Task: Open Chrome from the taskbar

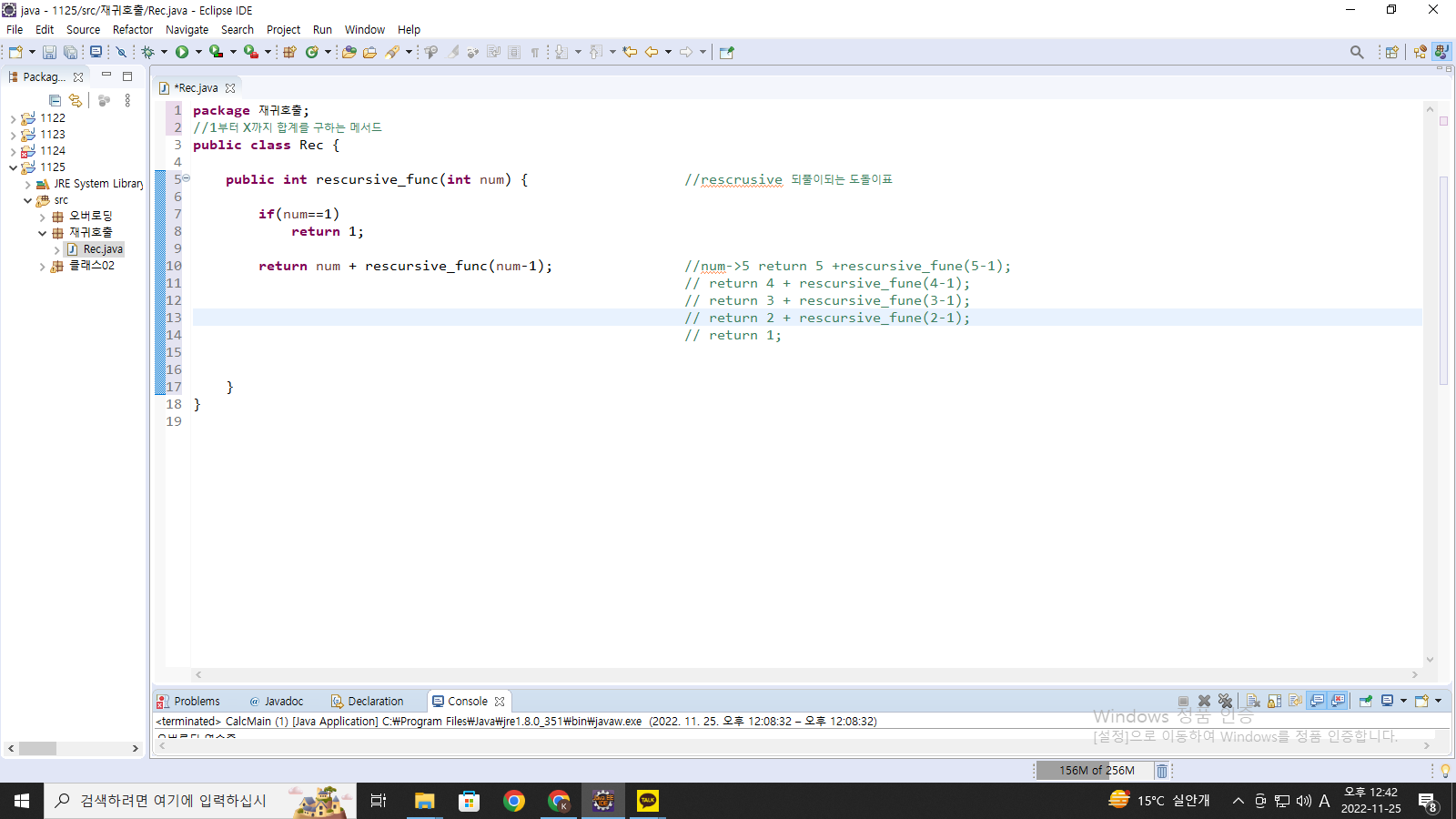Action: pyautogui.click(x=514, y=801)
